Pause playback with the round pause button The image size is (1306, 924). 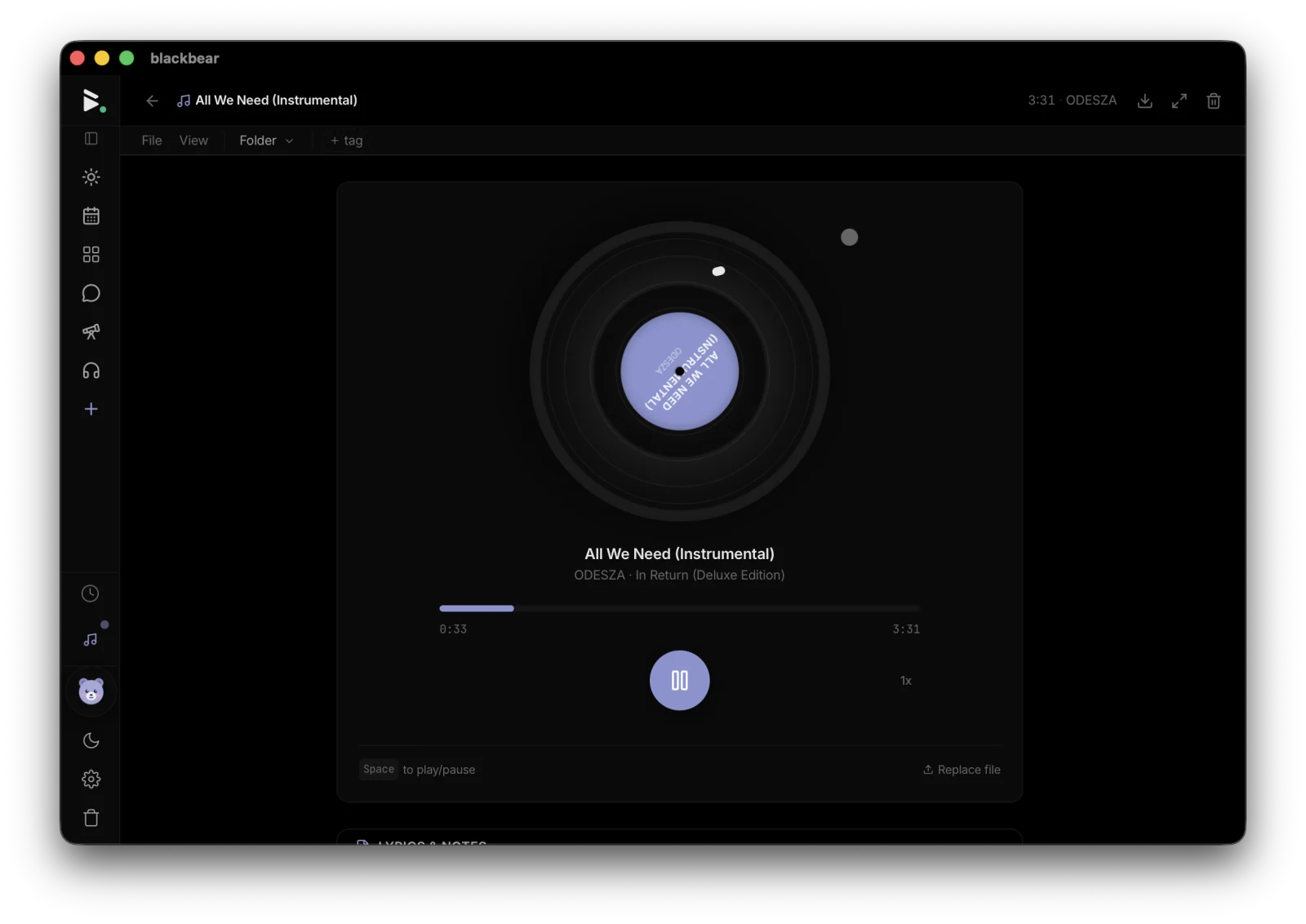(680, 680)
